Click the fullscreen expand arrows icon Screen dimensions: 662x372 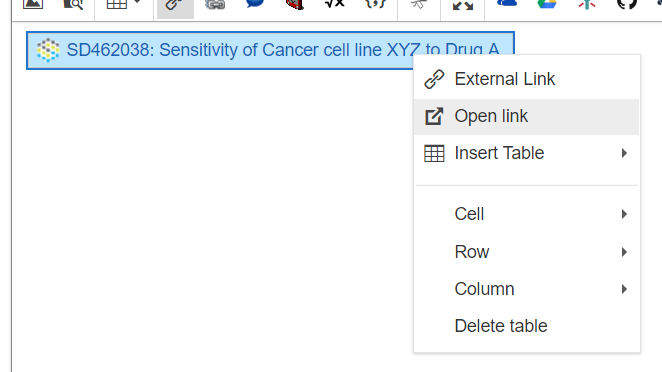coord(463,5)
